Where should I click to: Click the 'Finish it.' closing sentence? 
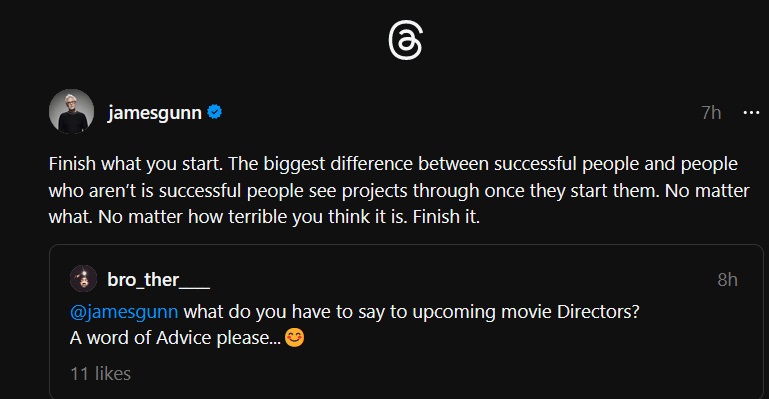coord(446,217)
